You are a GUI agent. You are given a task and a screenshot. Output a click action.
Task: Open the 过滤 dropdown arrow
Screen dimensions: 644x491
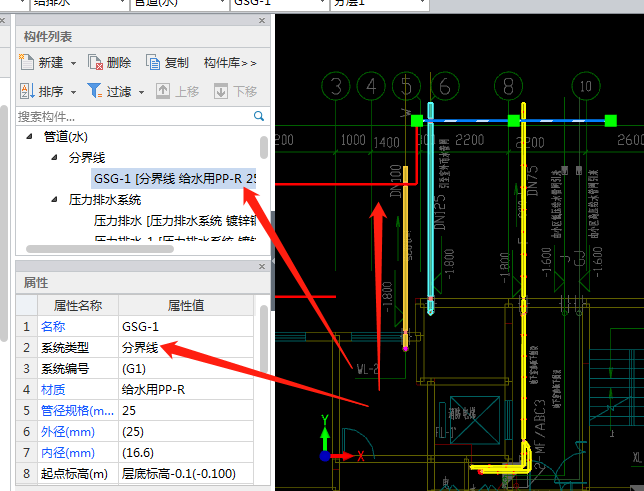click(x=141, y=92)
